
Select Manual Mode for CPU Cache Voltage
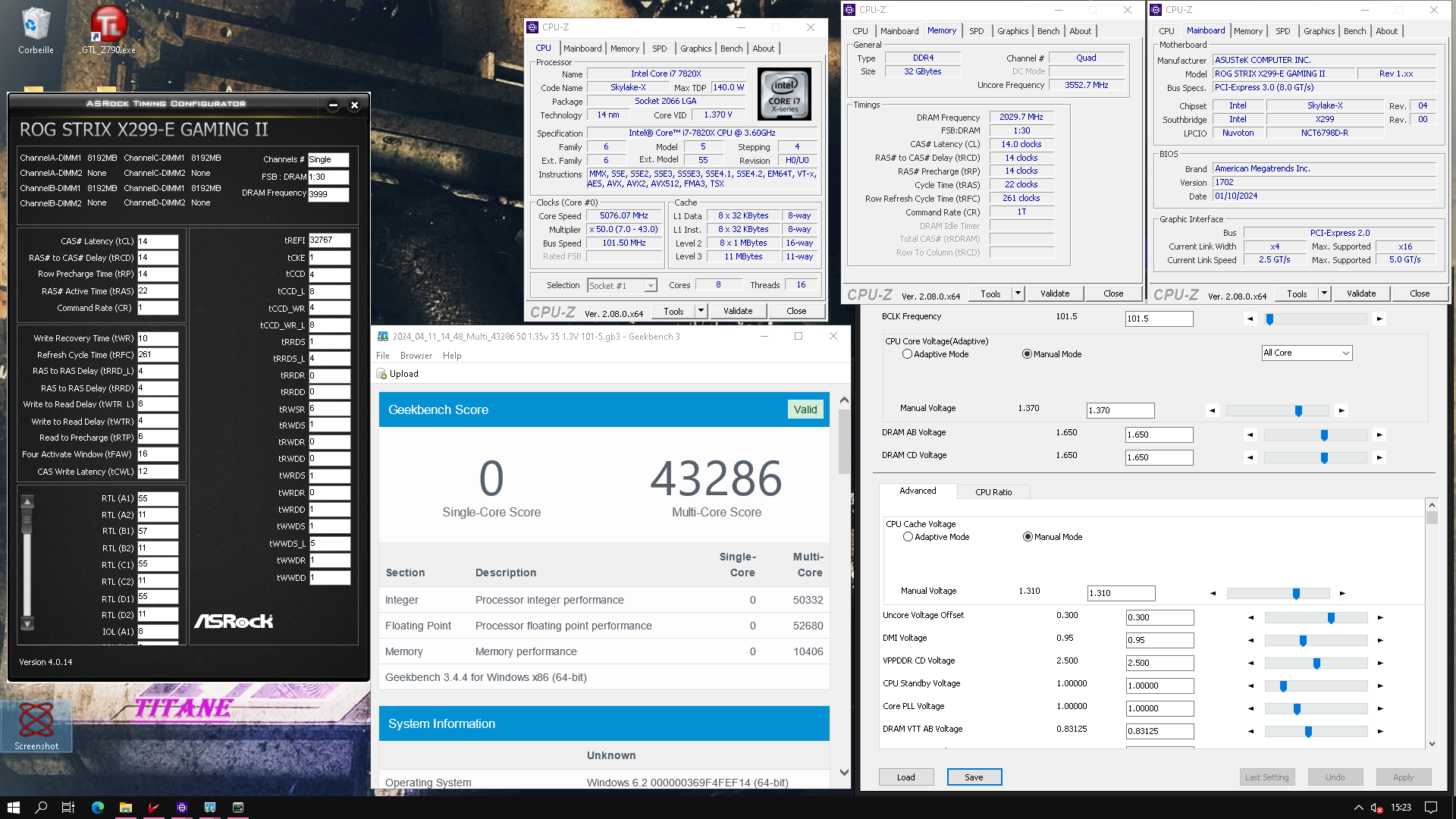coord(1028,537)
